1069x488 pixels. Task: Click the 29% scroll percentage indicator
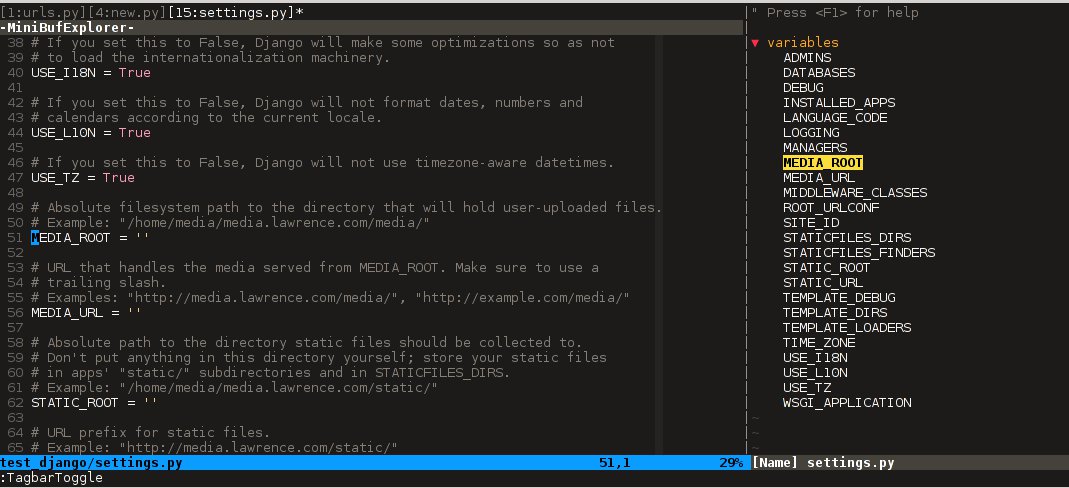click(731, 463)
